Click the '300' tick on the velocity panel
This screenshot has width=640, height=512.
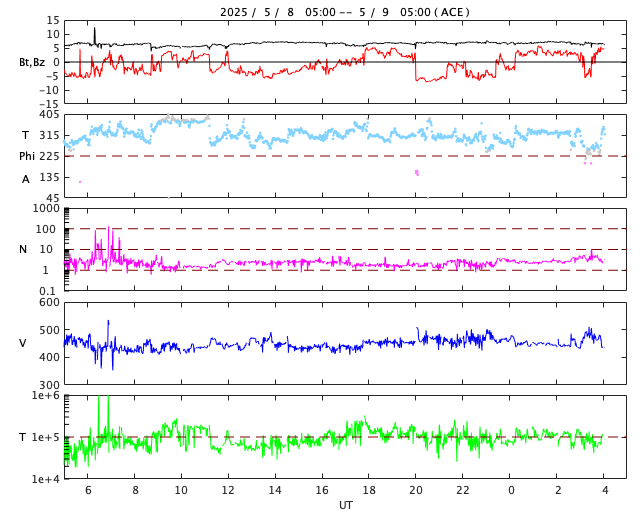(49, 385)
